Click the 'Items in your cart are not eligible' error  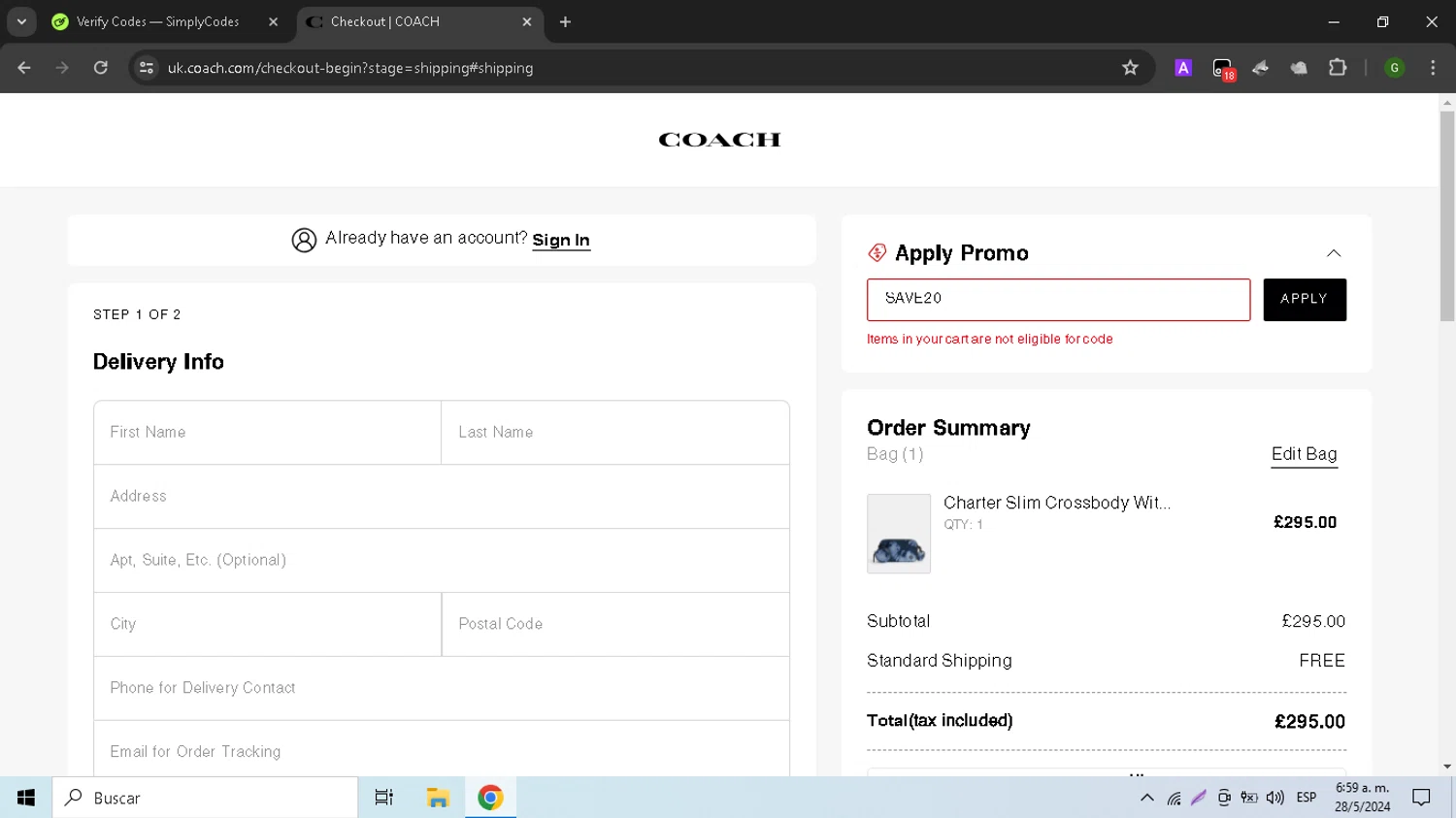pos(990,340)
